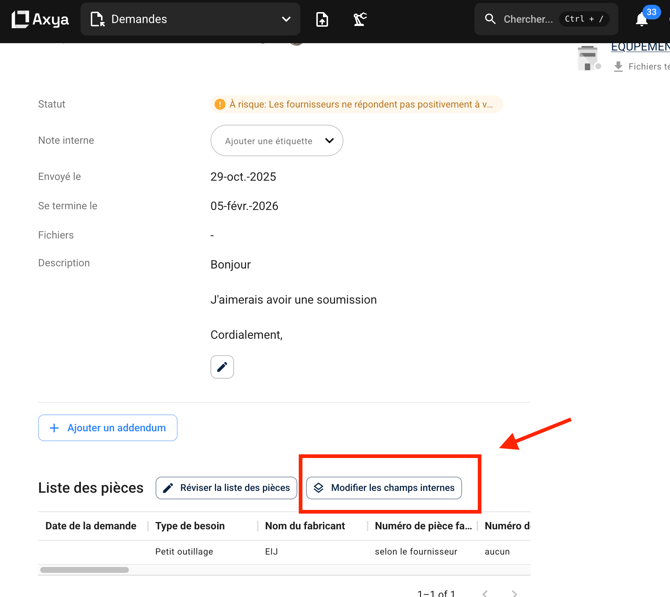Screen dimensions: 670x597
Task: Click 'Modifier les champs internes' button
Action: point(384,488)
